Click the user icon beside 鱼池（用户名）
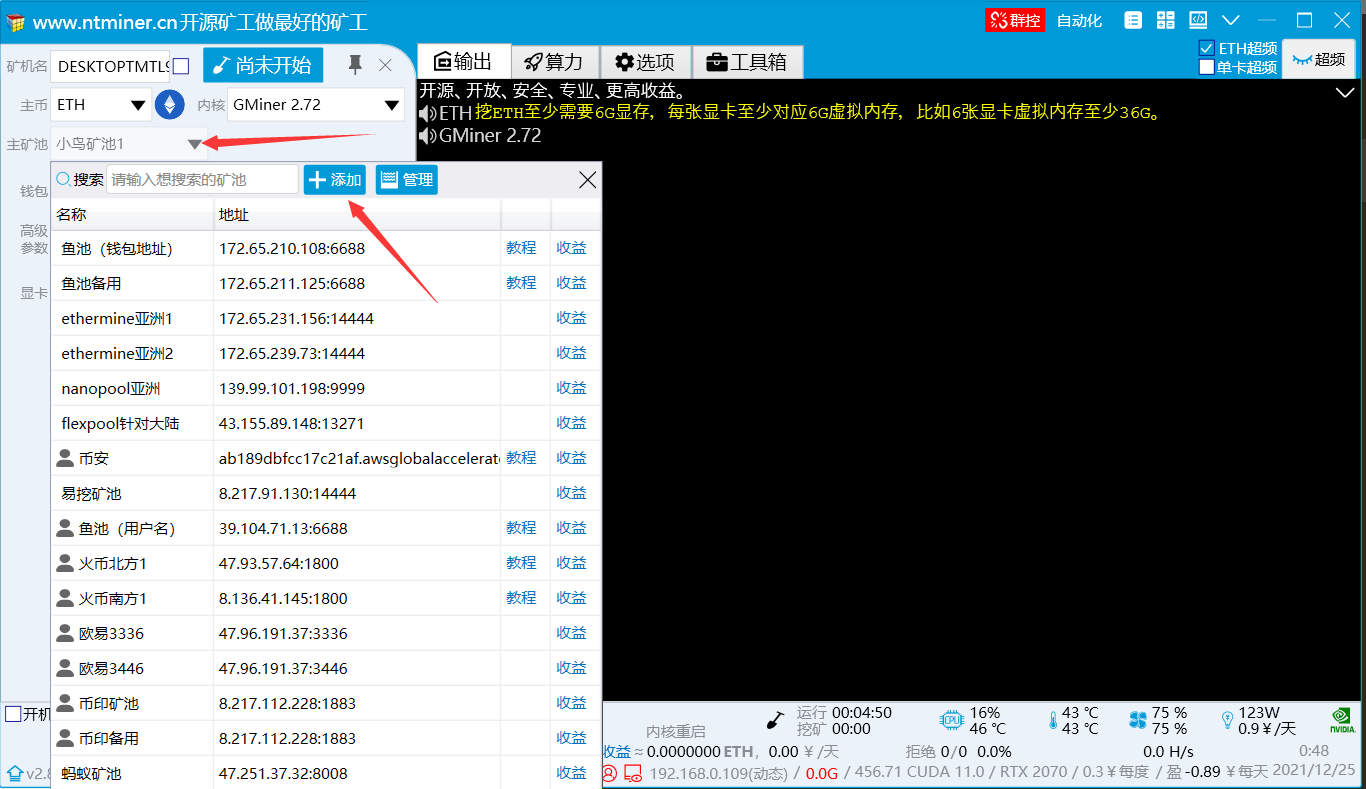Screen dimensions: 1366x789 point(66,528)
